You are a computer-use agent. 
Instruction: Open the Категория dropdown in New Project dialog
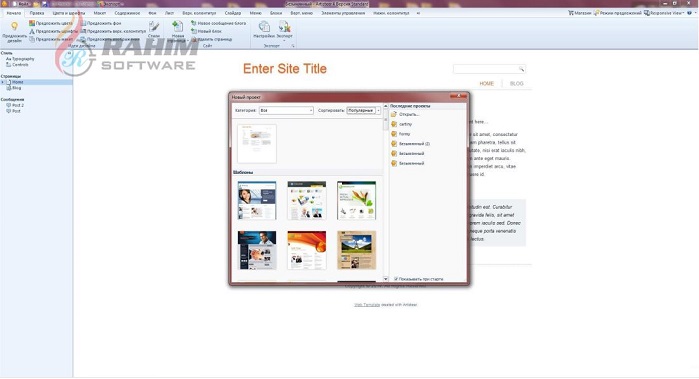click(286, 110)
